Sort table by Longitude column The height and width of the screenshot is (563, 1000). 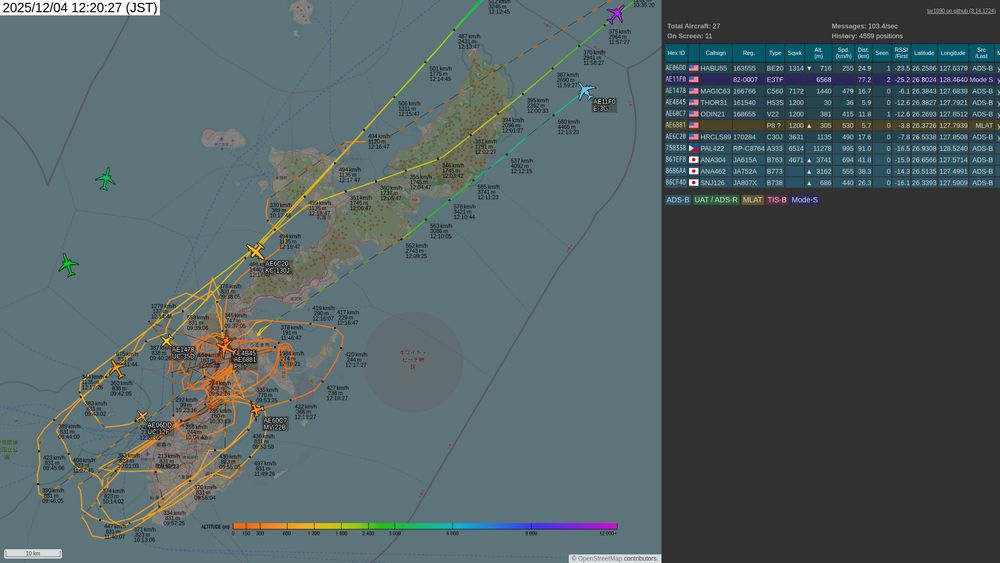tap(953, 53)
